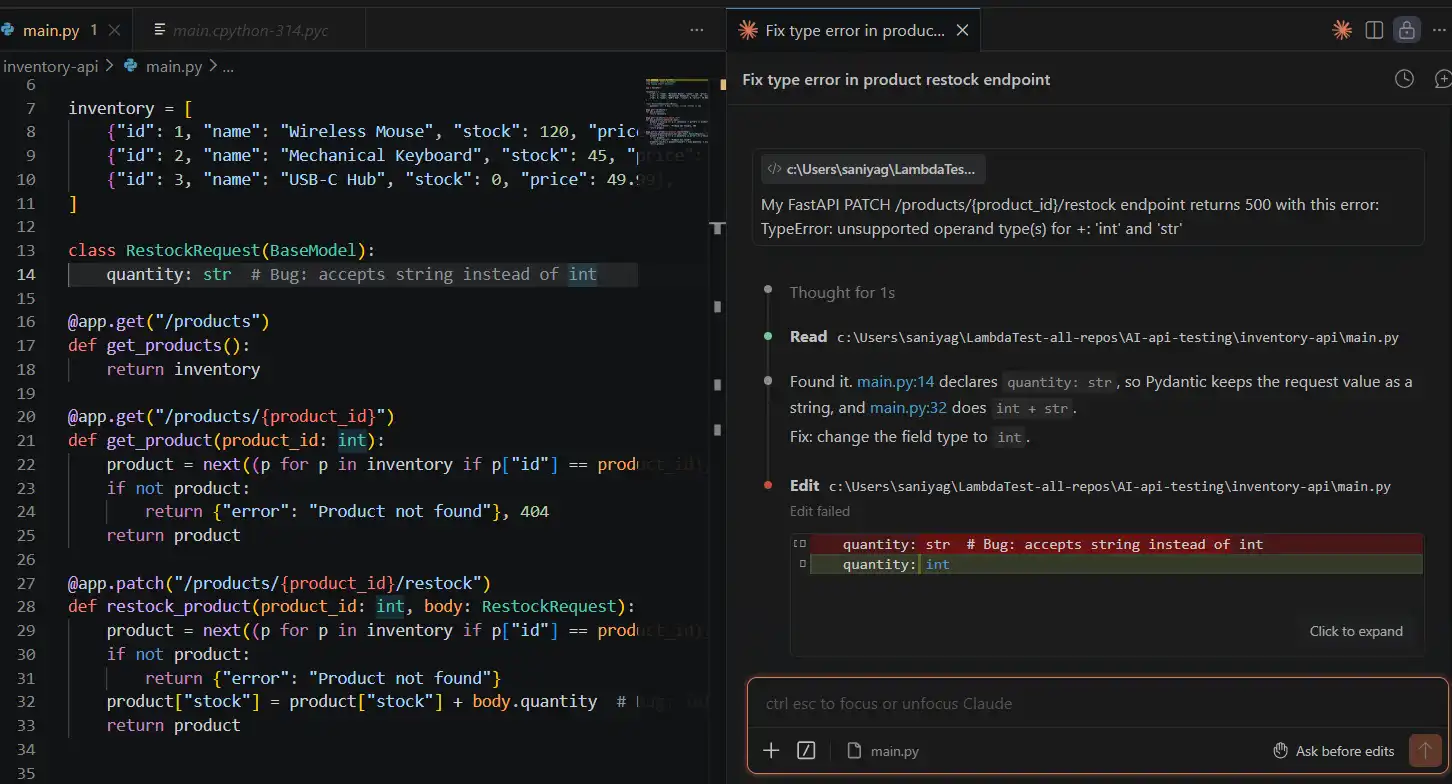Expand the c:\Users\saniyag\LambdaTes... path chip
Image resolution: width=1452 pixels, height=784 pixels.
872,168
